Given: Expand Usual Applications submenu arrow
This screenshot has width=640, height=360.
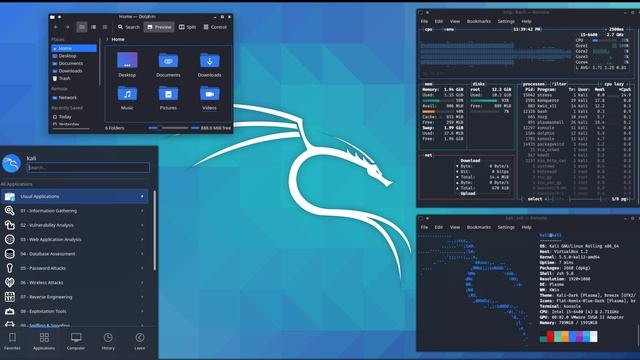Looking at the screenshot, I should click(142, 196).
